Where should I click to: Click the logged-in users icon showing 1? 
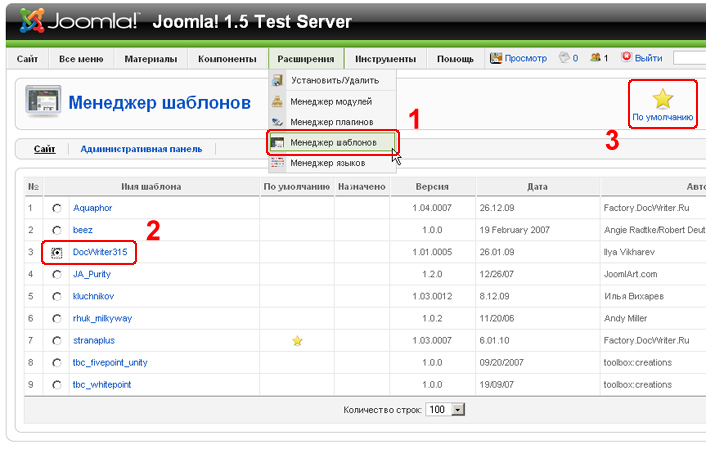(x=595, y=57)
